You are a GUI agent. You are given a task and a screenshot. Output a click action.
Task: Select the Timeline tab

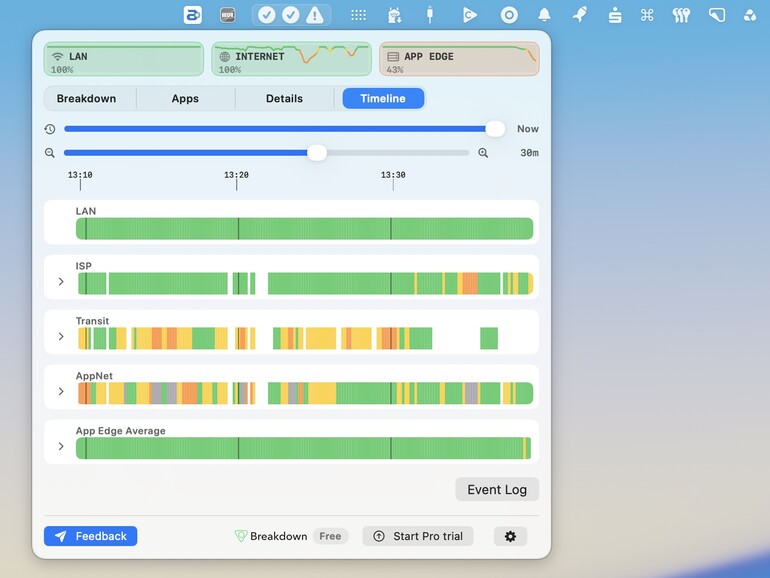pos(383,98)
